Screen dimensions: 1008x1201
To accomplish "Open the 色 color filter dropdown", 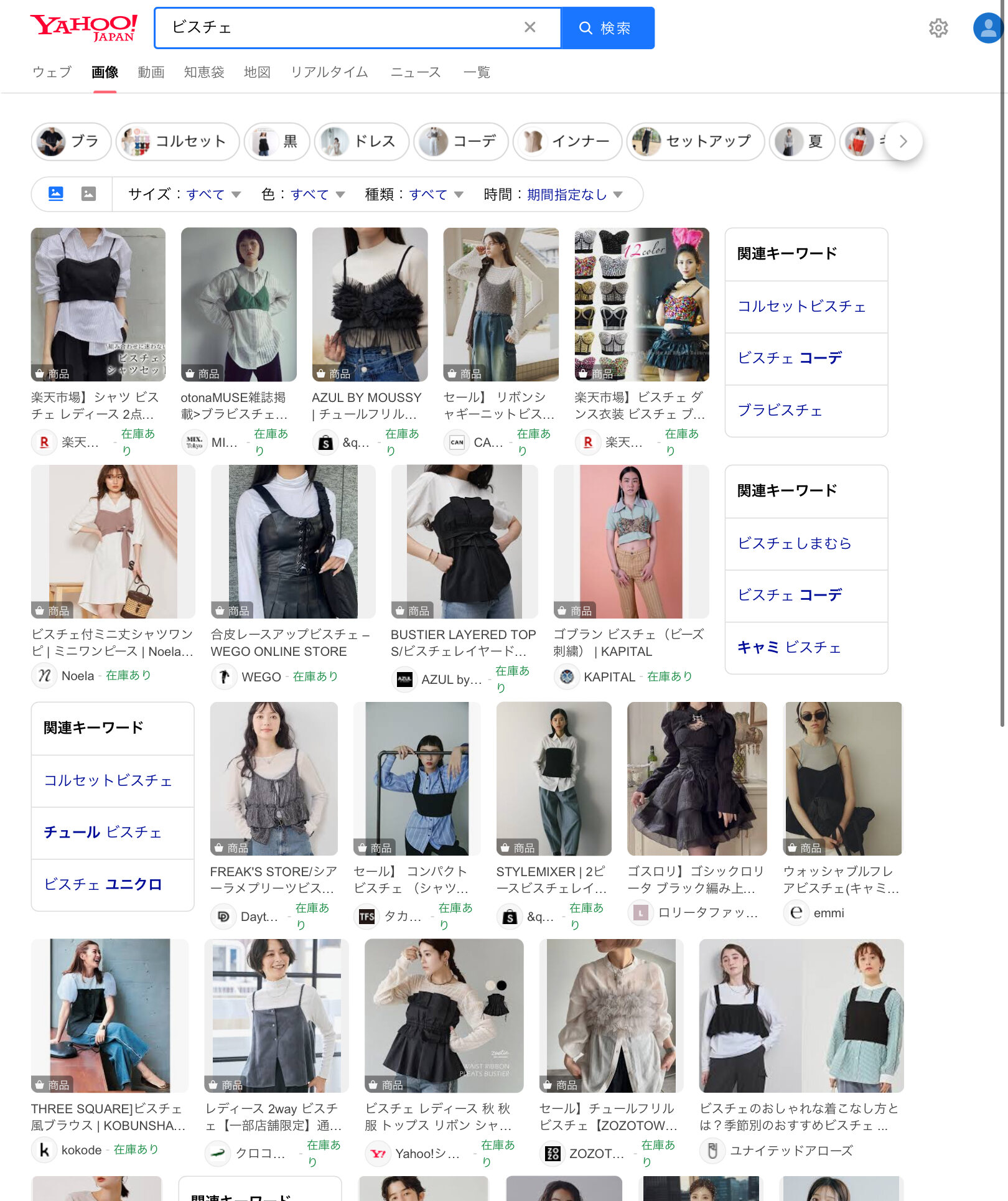I will [303, 194].
